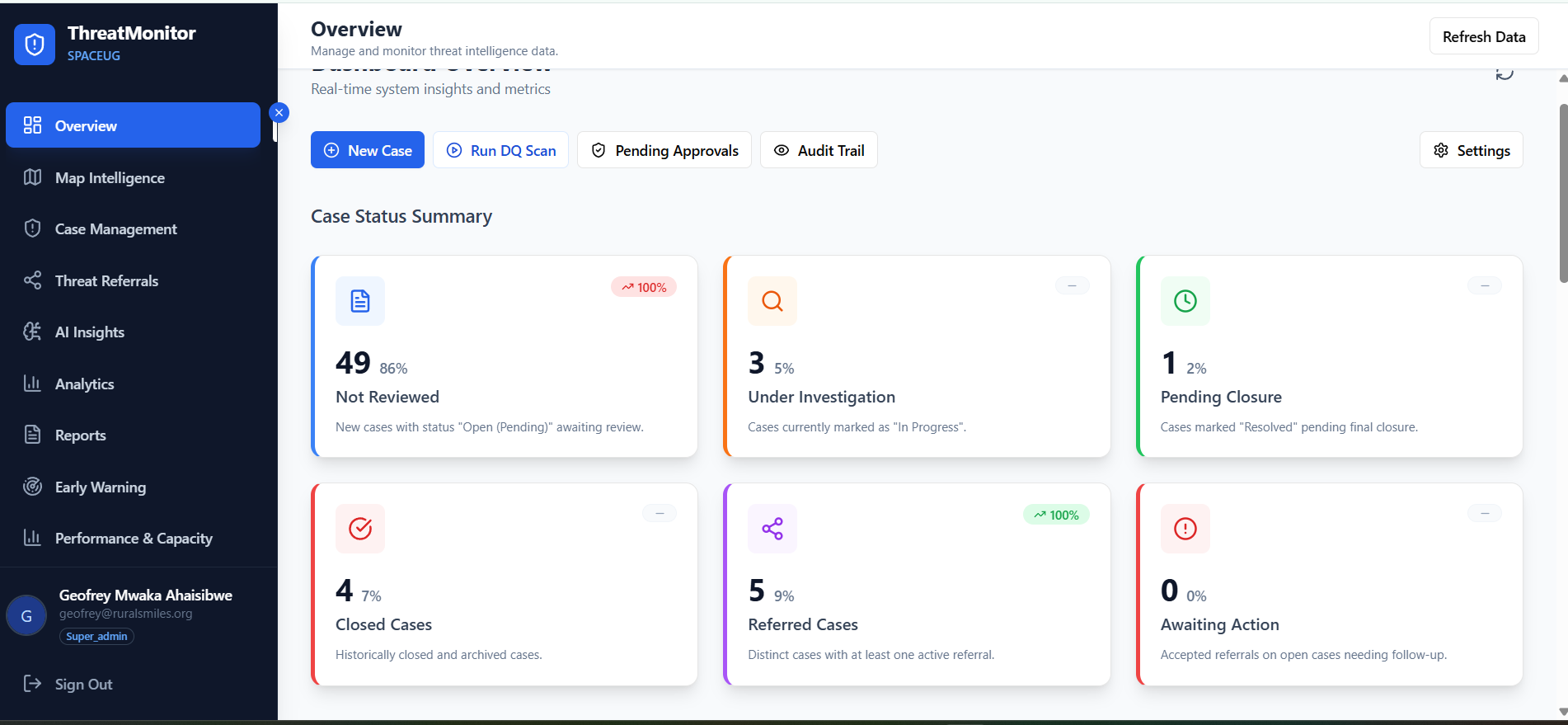Select AI Insights in the sidebar

[89, 332]
